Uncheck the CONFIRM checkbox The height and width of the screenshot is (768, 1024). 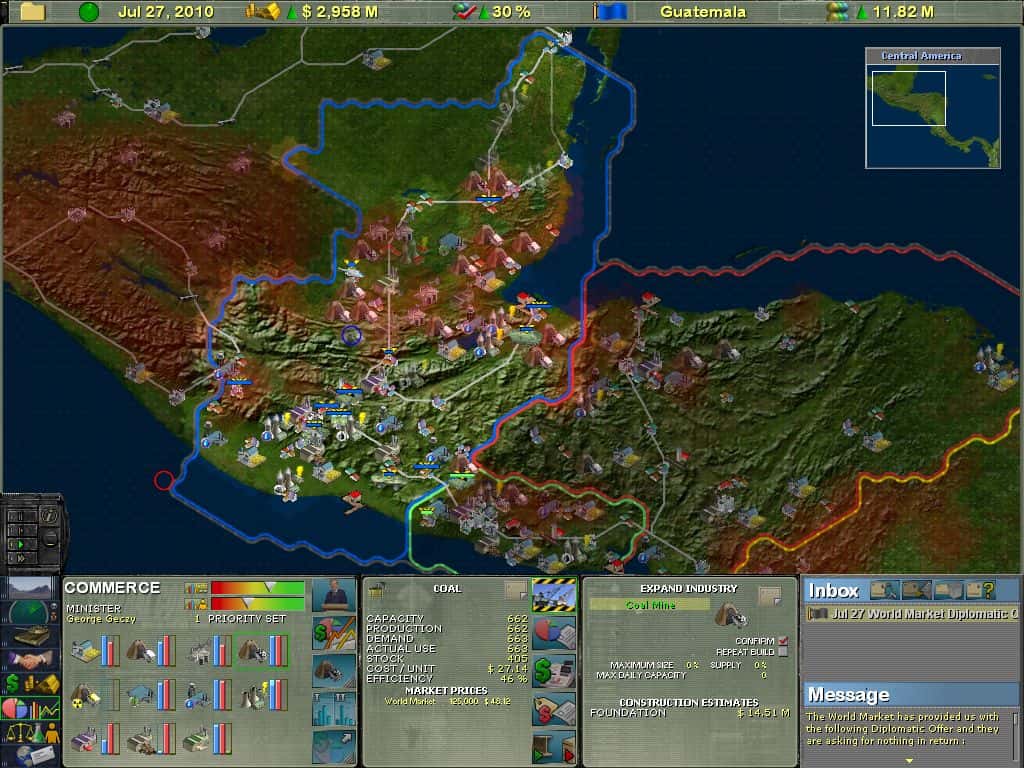pyautogui.click(x=783, y=641)
